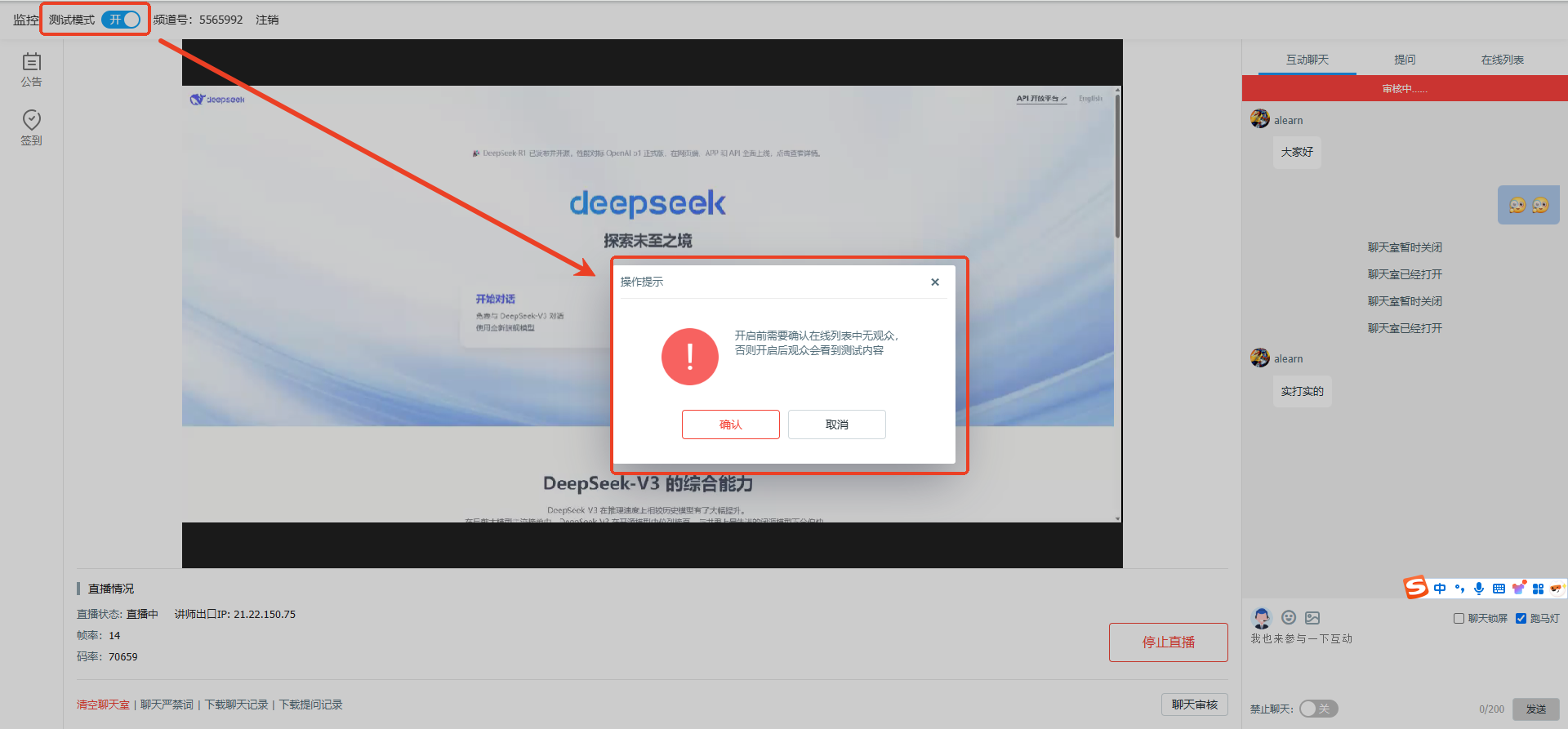Click the API 开放平台 link in video

click(1041, 99)
